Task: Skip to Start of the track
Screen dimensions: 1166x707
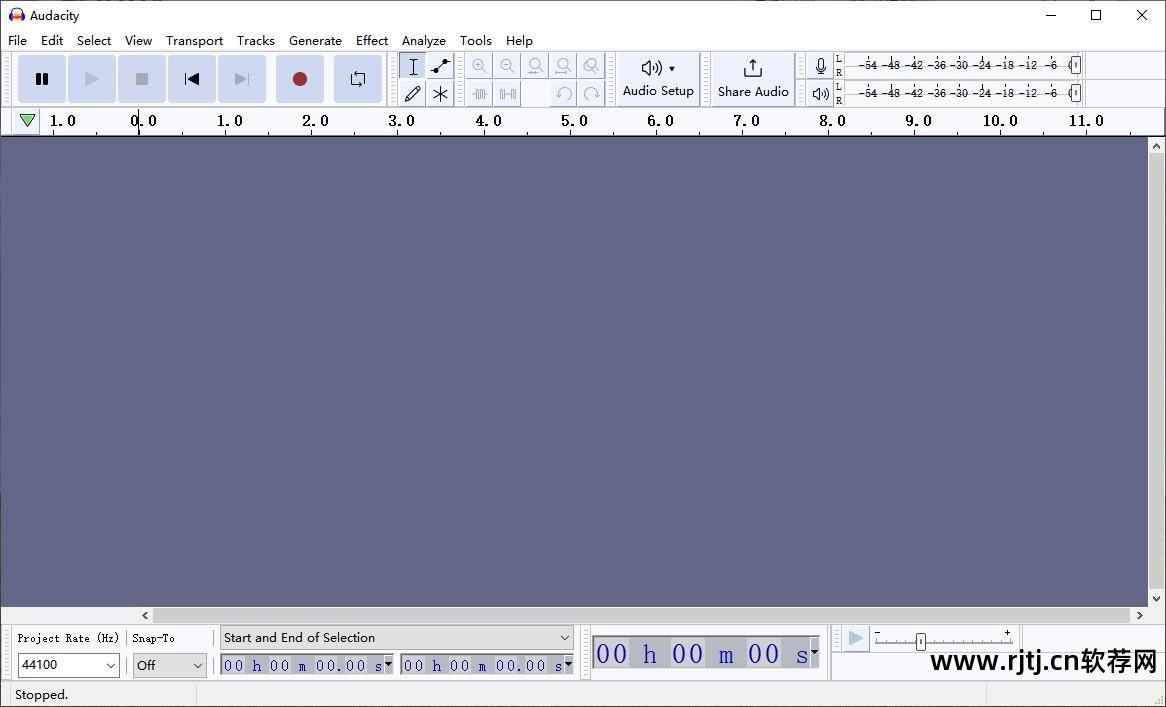Action: (192, 79)
